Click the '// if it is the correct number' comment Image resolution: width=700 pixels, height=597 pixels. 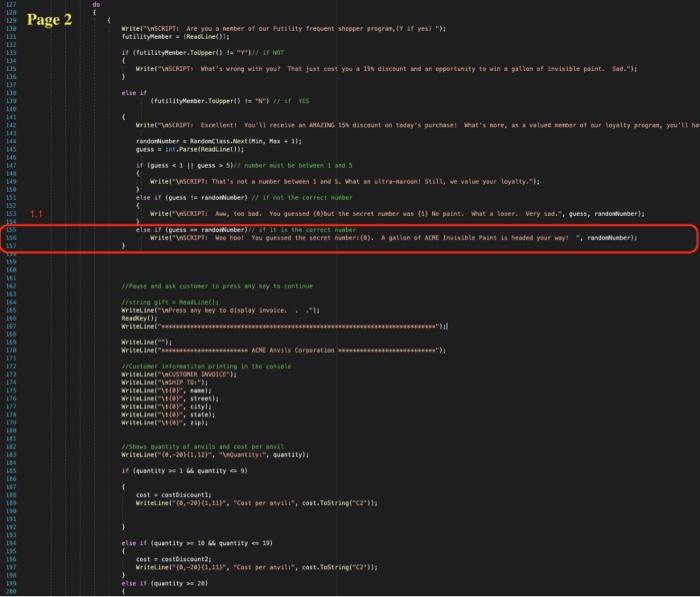[302, 230]
